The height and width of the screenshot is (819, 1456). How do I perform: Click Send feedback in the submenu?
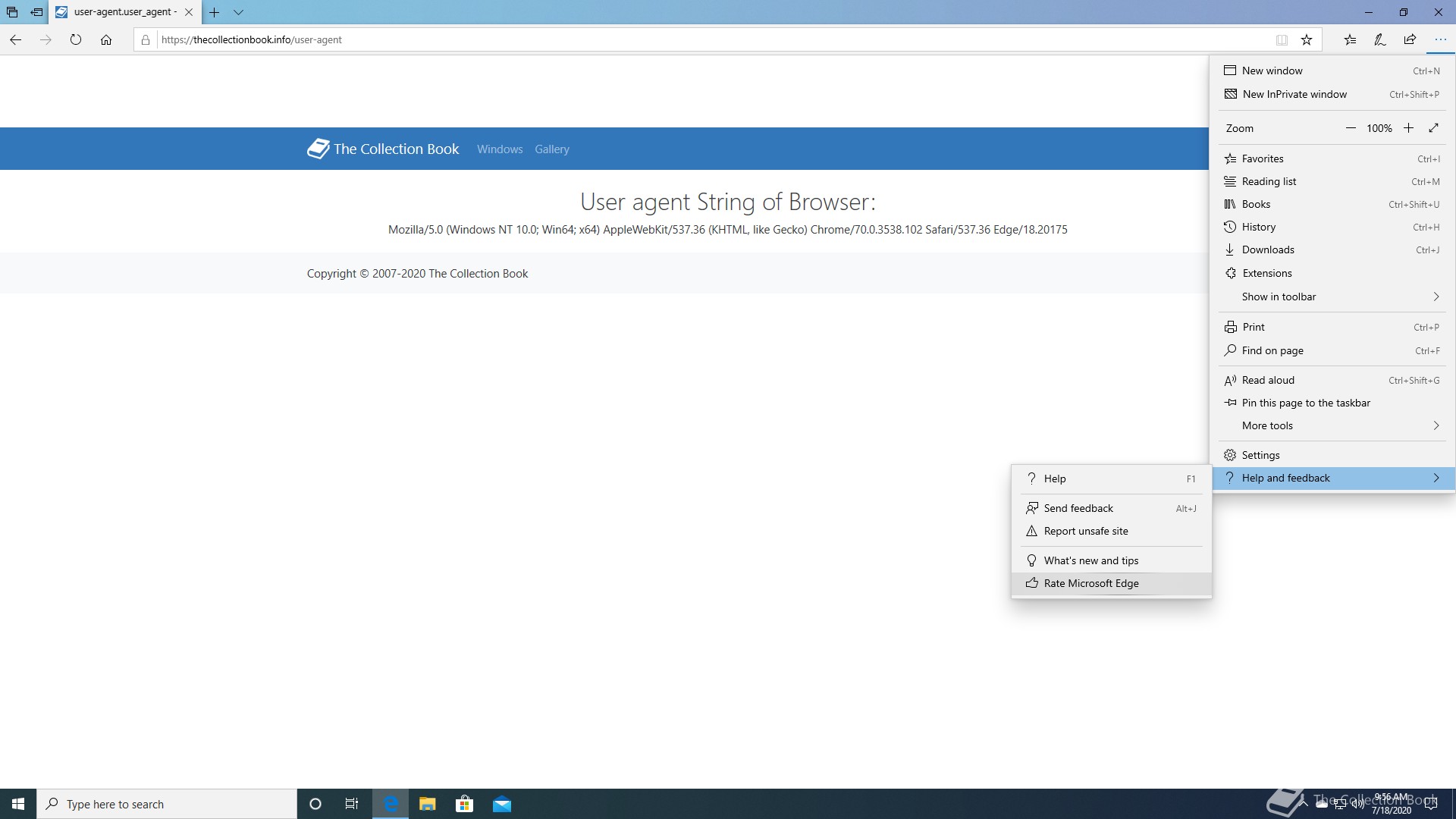[1111, 508]
